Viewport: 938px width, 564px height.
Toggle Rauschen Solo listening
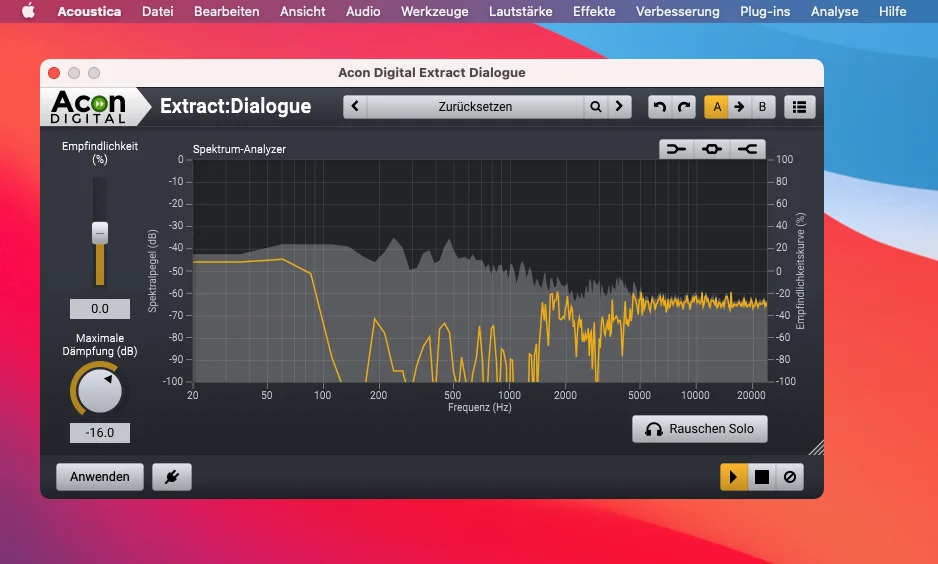pyautogui.click(x=699, y=429)
